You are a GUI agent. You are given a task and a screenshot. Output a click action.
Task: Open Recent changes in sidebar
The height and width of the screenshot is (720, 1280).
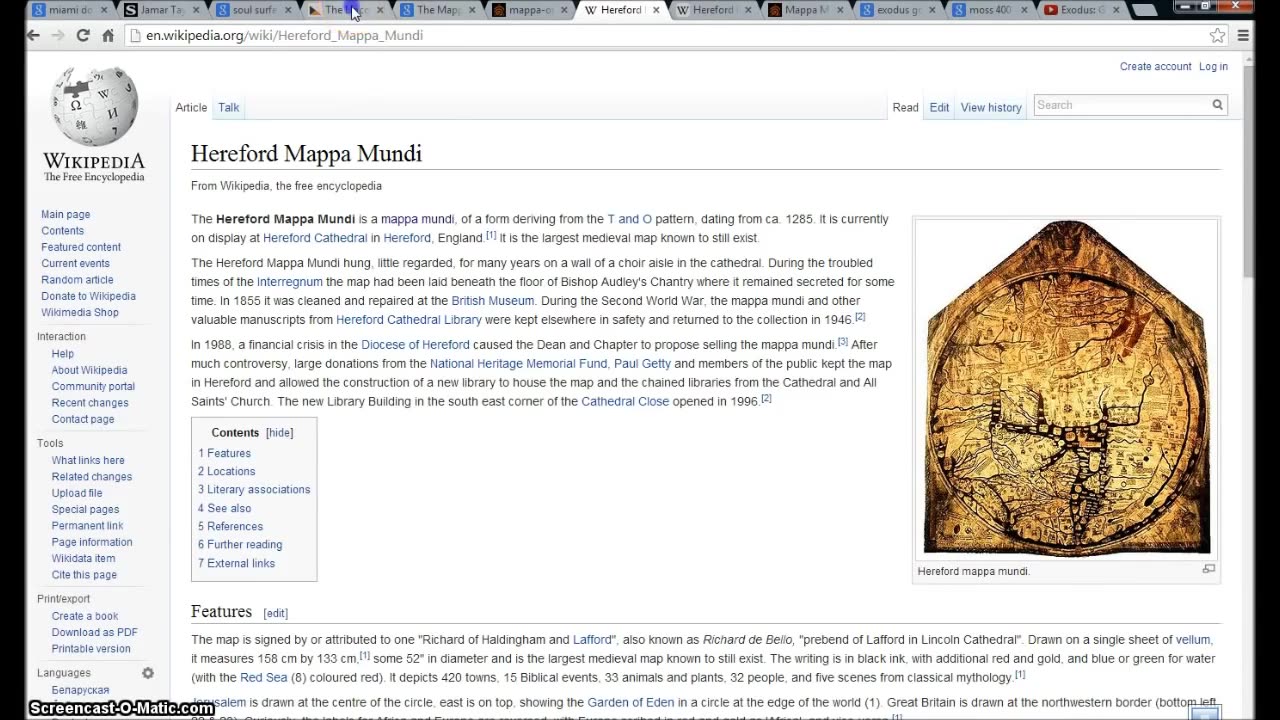point(90,403)
